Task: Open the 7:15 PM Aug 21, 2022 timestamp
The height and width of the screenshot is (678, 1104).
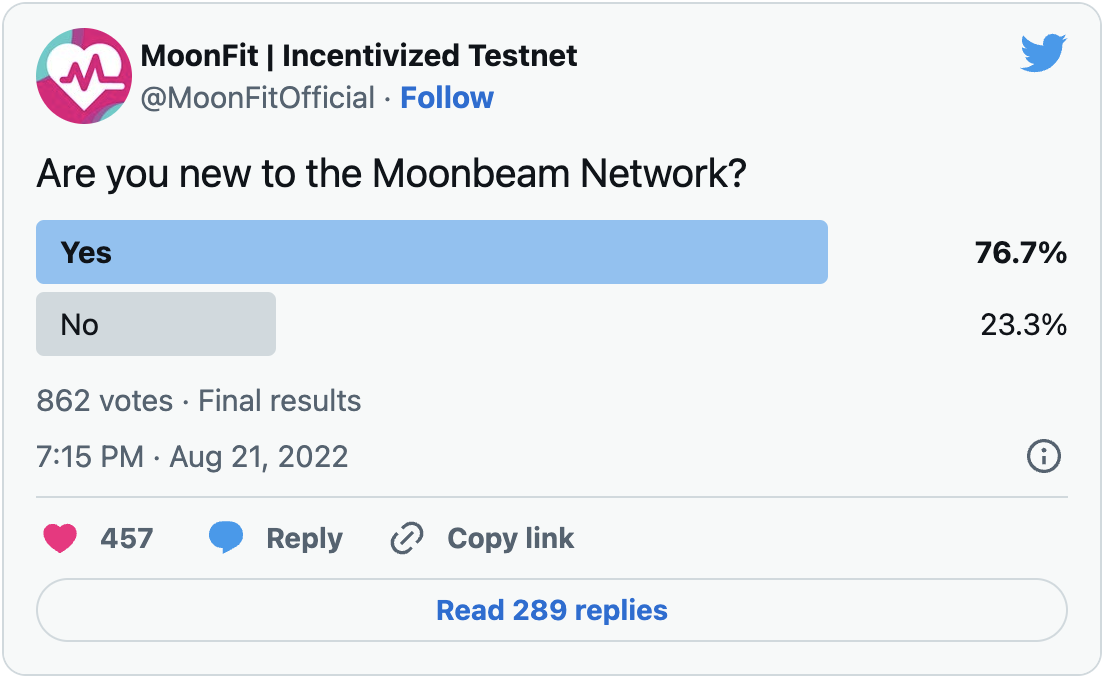Action: pos(192,457)
